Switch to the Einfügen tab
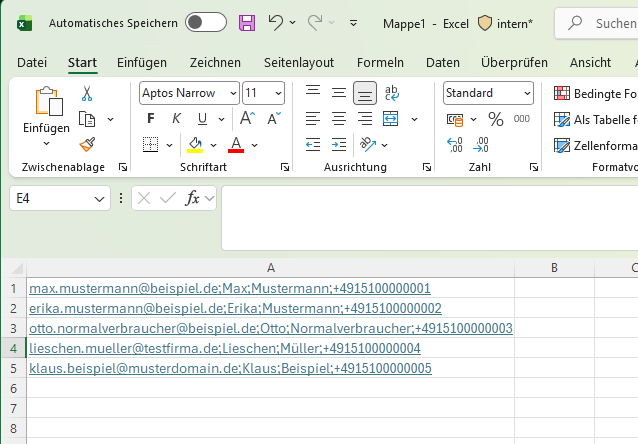Screen dimensions: 638x444 pos(142,62)
